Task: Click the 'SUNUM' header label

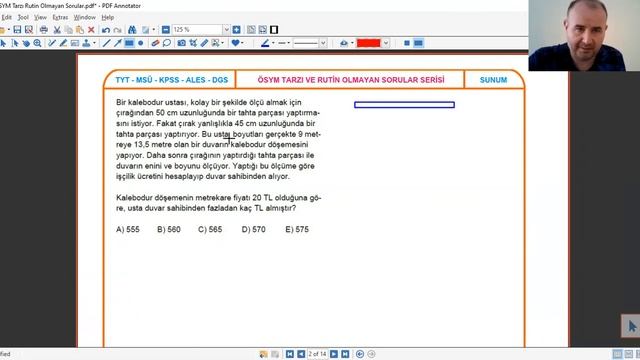Action: (x=493, y=80)
